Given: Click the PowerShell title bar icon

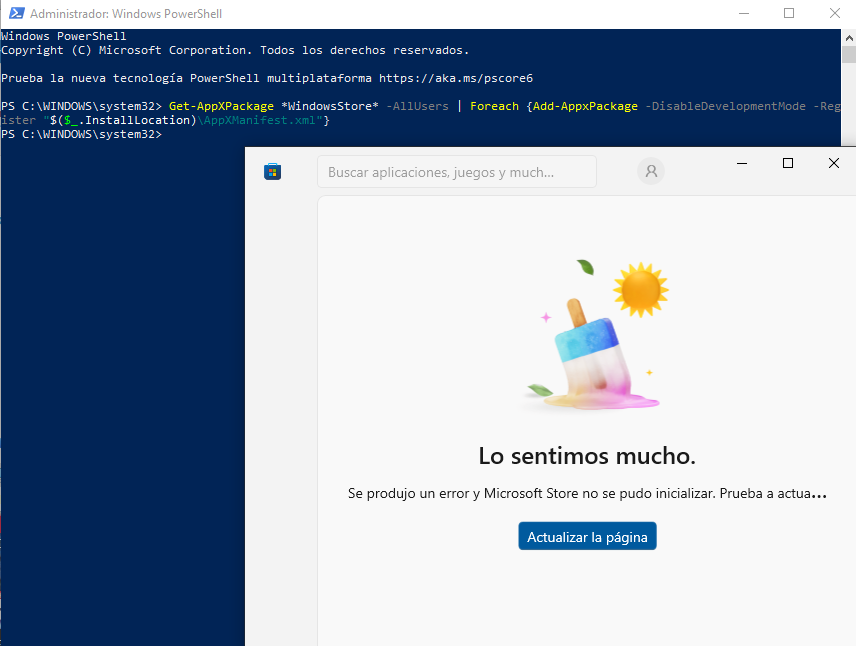Looking at the screenshot, I should click(16, 13).
